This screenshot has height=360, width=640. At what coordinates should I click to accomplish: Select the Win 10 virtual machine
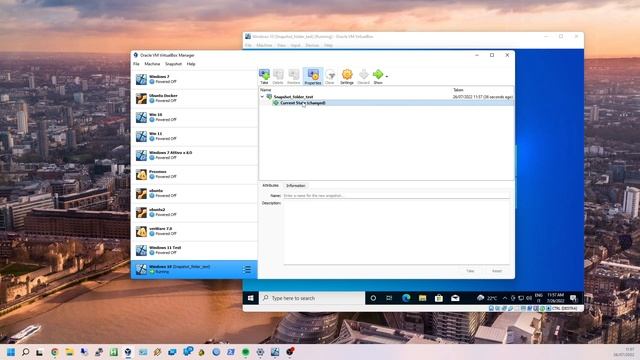pos(194,117)
